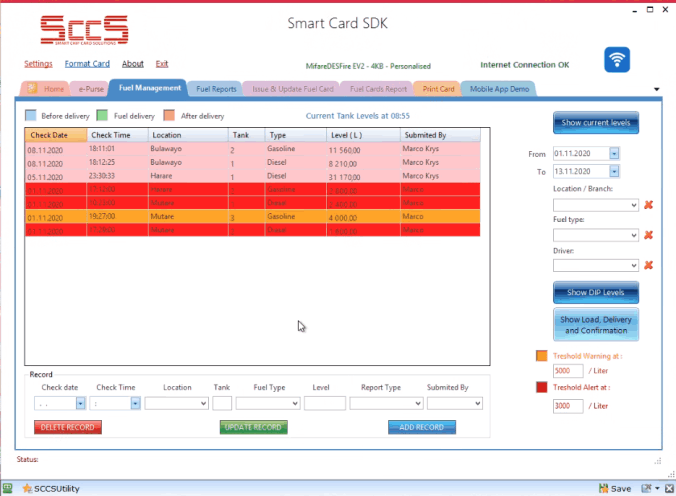The height and width of the screenshot is (496, 676).
Task: Expand the Fuel type filter dropdown
Action: 632,235
